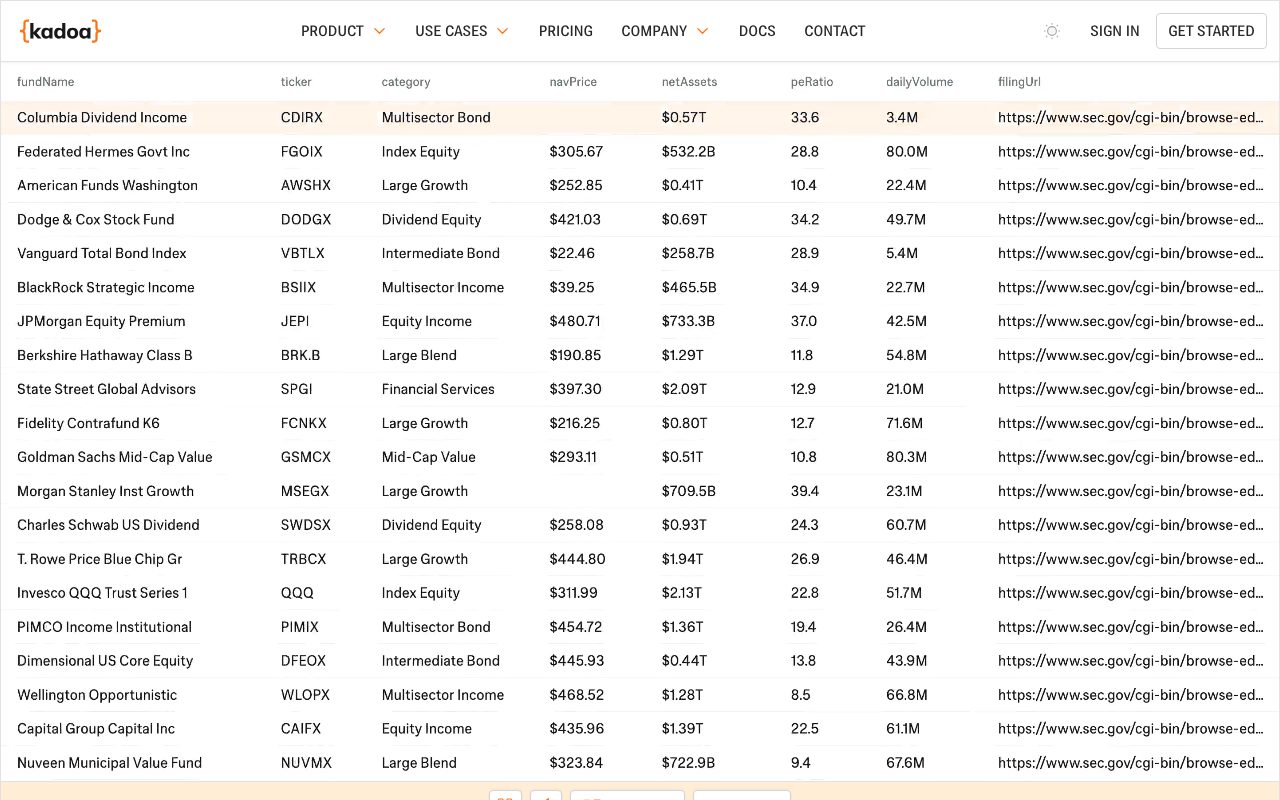Select the Columbia Dividend Income fund name
The image size is (1280, 800).
pyautogui.click(x=102, y=117)
